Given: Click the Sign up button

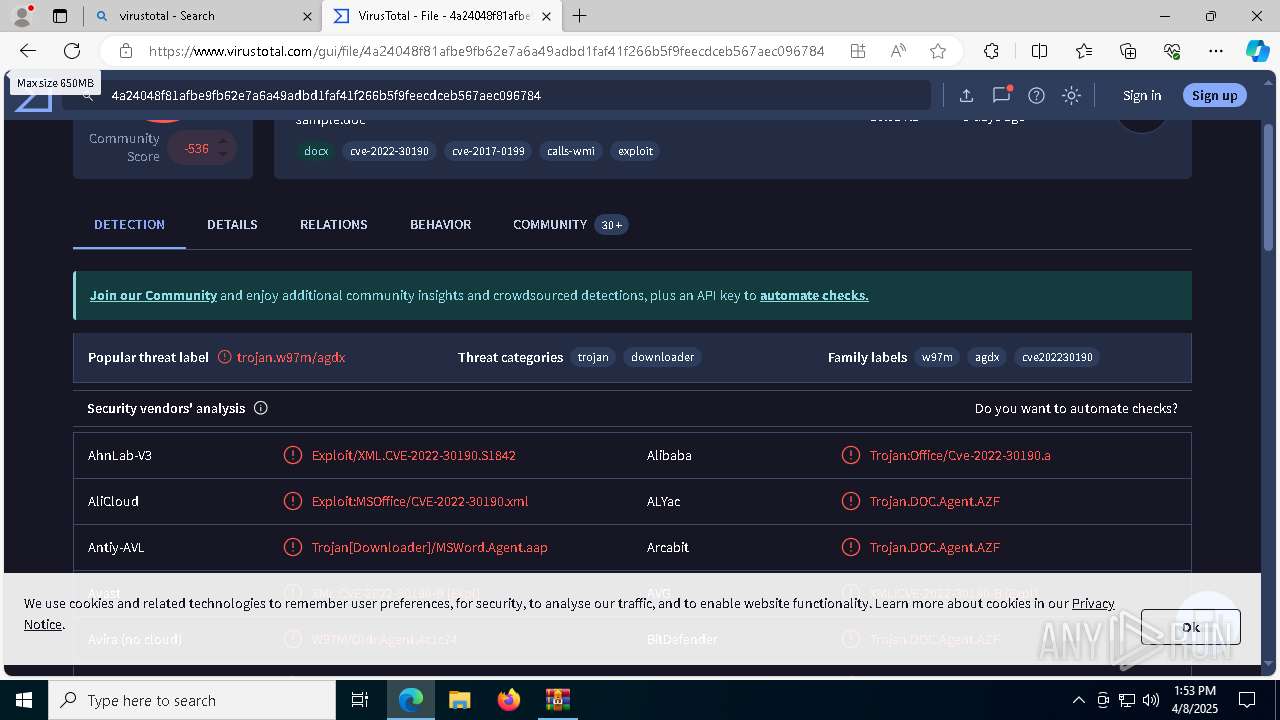Looking at the screenshot, I should point(1214,95).
